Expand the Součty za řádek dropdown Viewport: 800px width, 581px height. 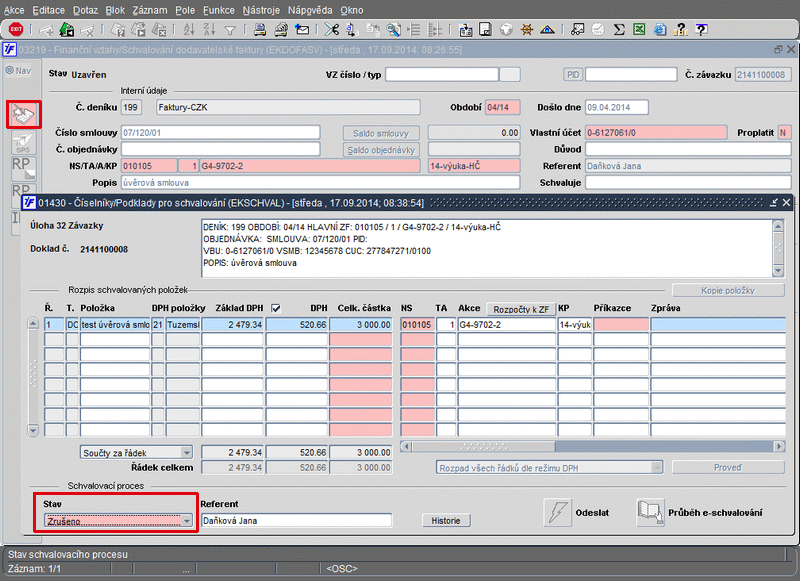(185, 453)
